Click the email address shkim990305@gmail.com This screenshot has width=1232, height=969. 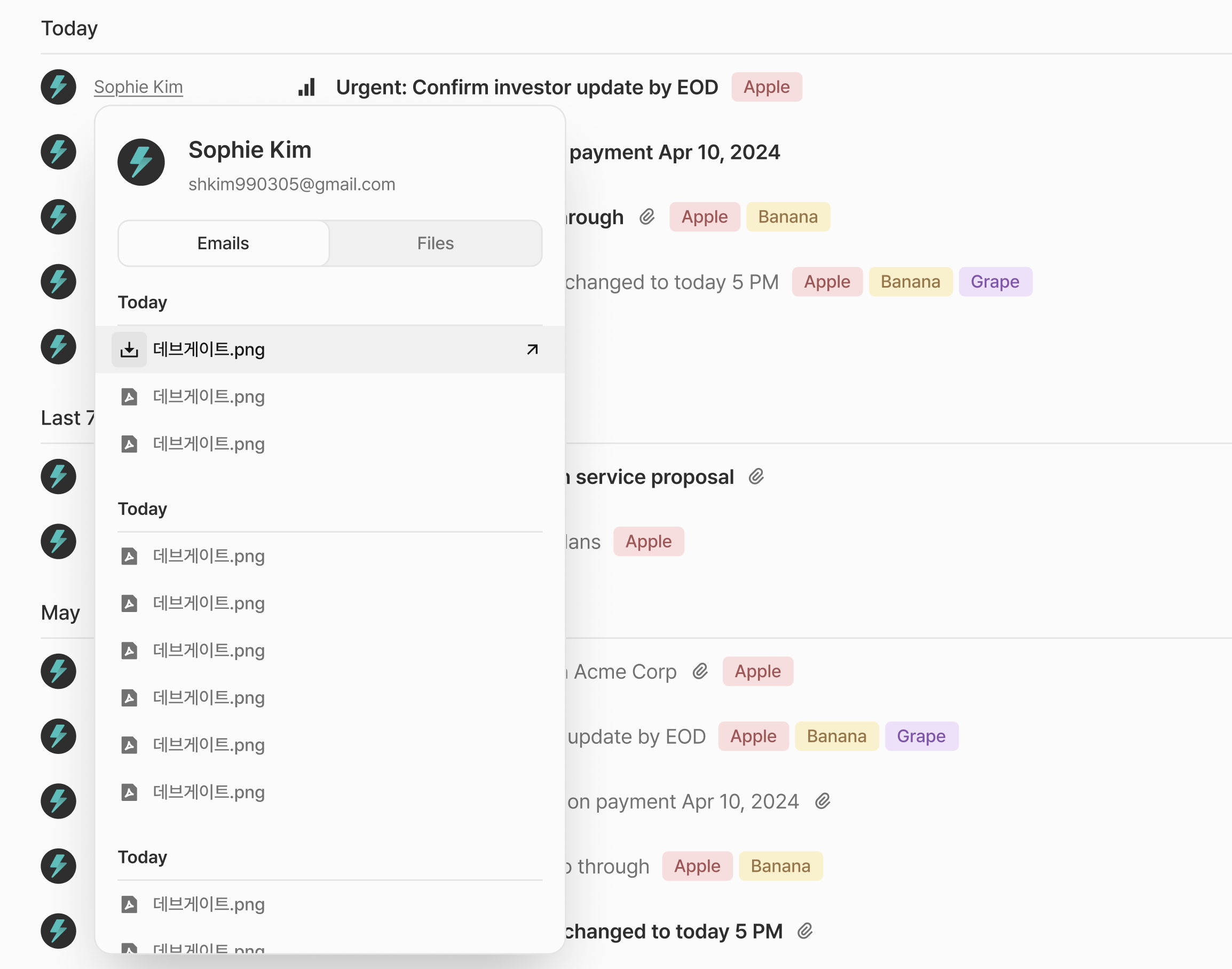(291, 185)
